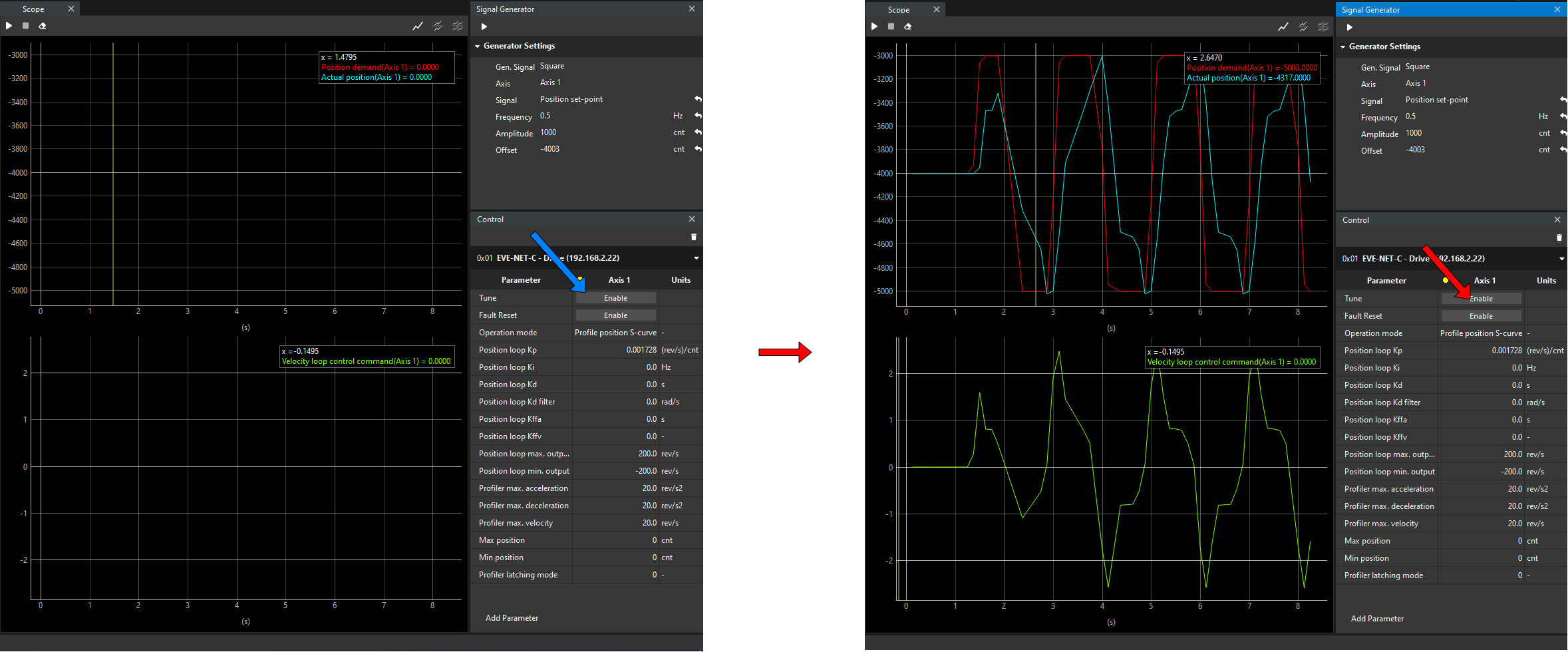Reset Frequency value arrow in left Signal Generator
The height and width of the screenshot is (652, 1568).
coord(698,116)
